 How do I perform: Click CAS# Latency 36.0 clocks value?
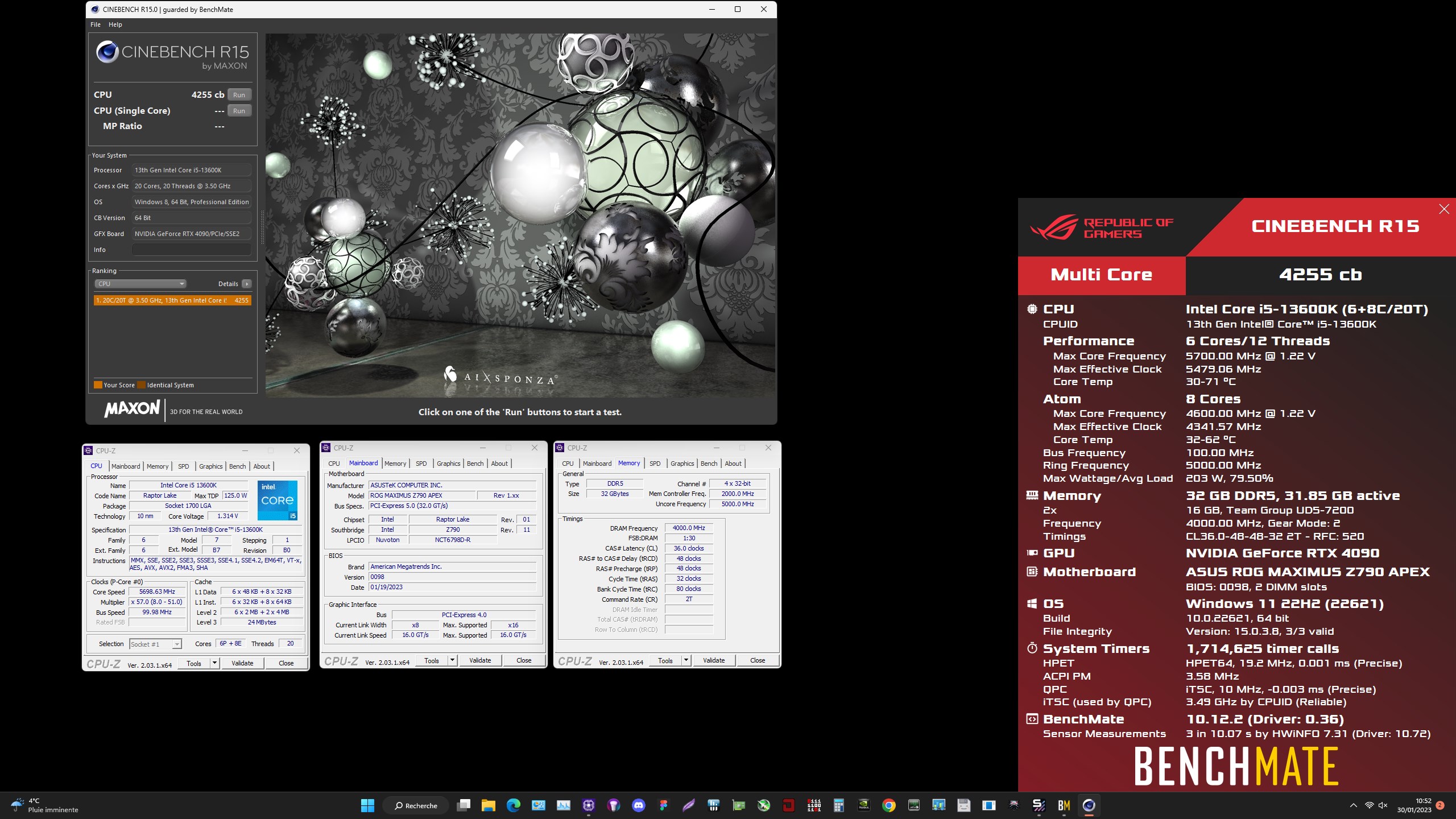point(689,549)
